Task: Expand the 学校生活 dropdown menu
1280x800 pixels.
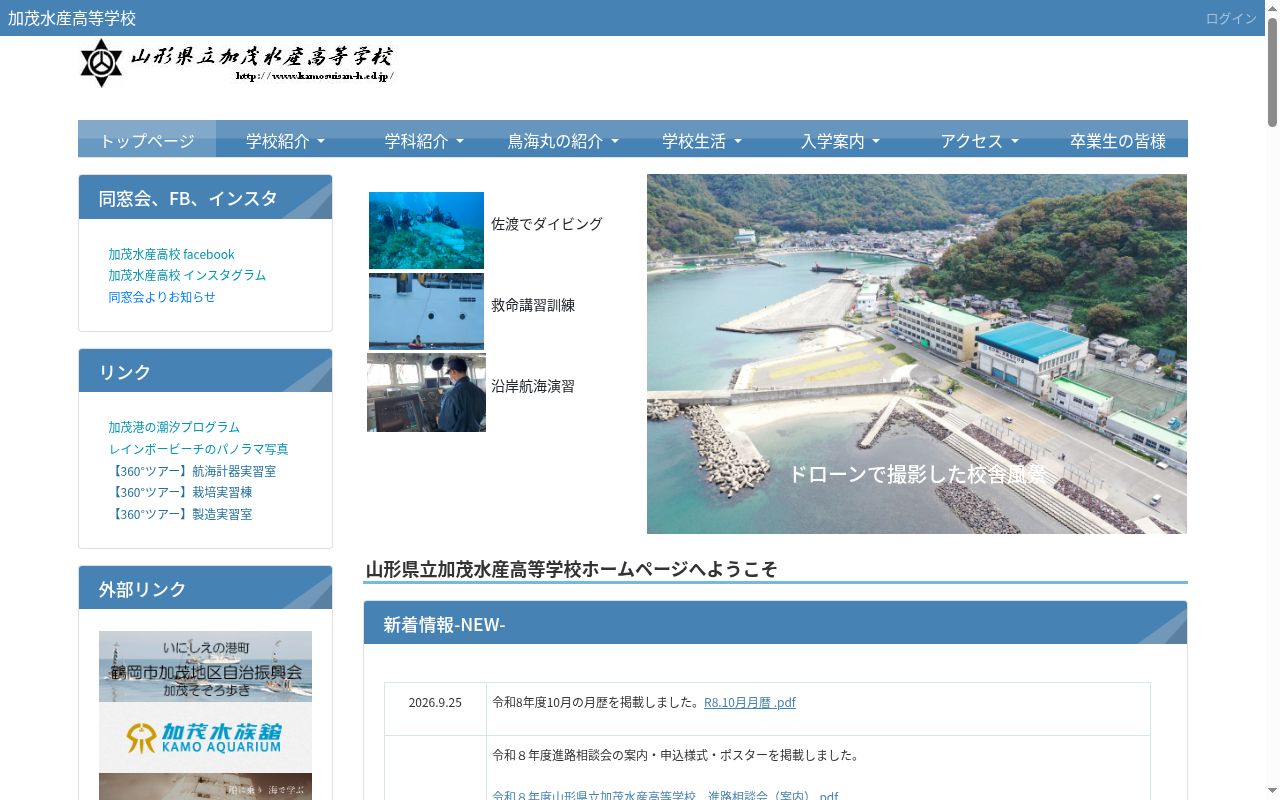Action: 702,140
